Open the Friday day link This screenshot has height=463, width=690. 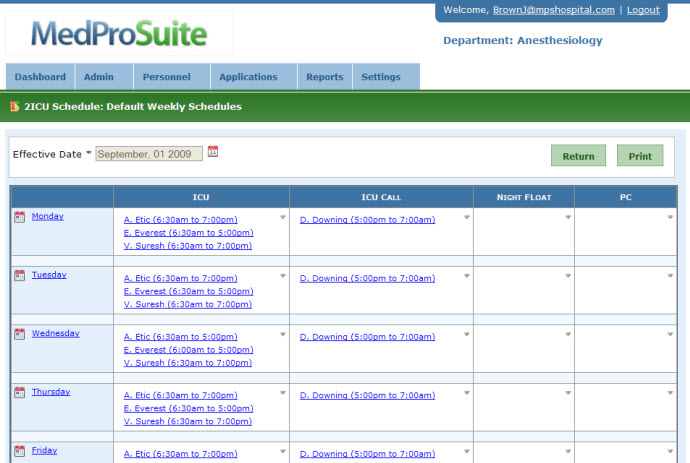coord(44,450)
